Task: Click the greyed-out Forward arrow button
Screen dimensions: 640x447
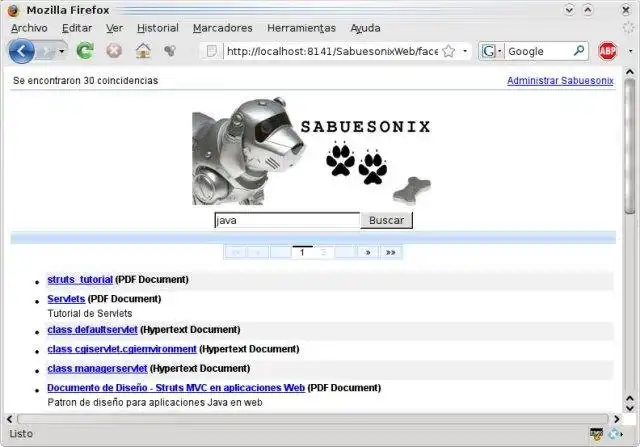Action: point(47,51)
